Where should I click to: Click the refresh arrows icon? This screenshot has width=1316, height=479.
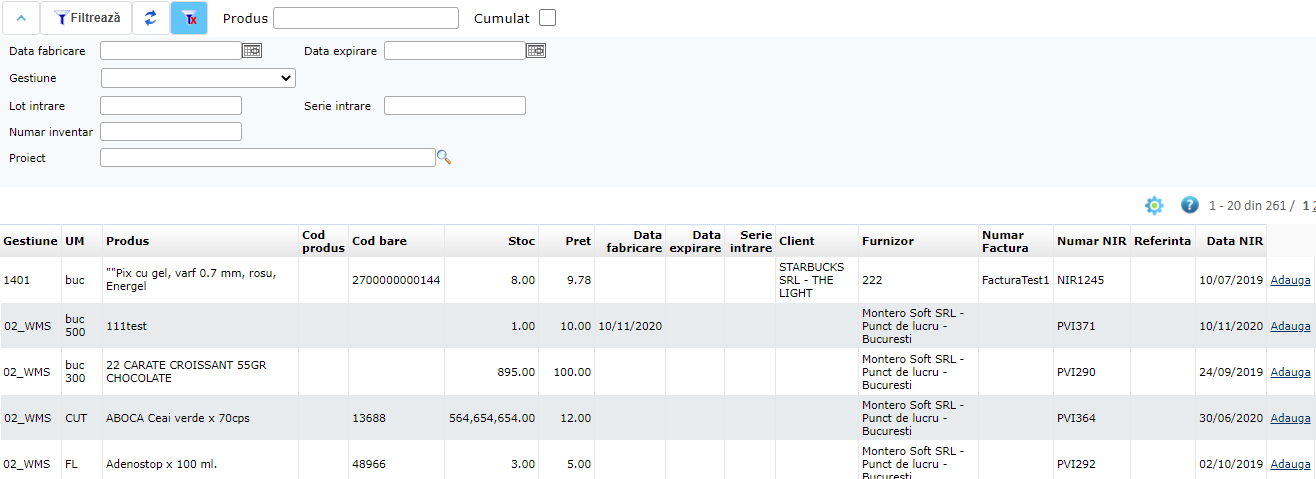tap(151, 18)
